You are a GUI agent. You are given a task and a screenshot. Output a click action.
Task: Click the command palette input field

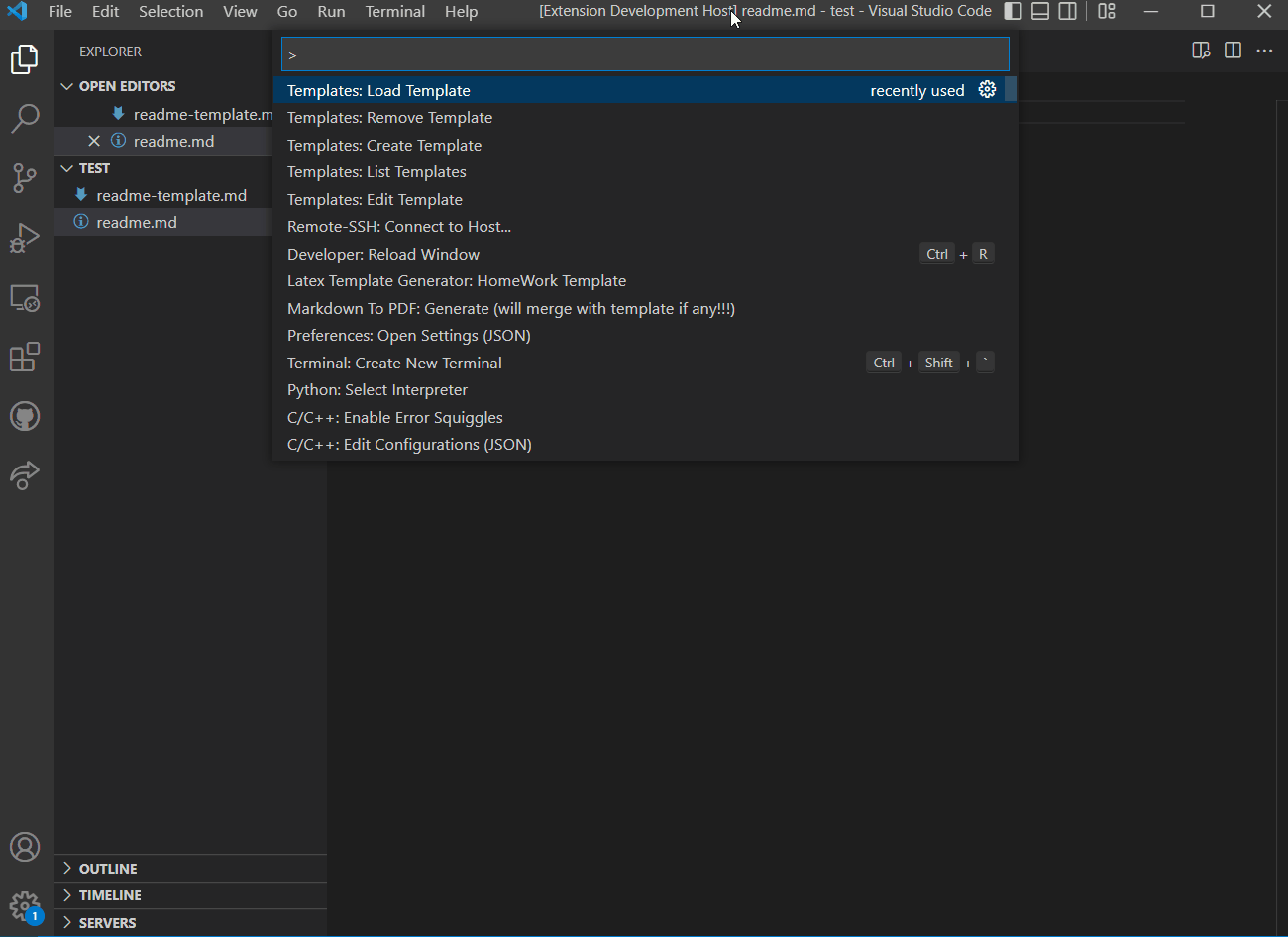pyautogui.click(x=645, y=54)
